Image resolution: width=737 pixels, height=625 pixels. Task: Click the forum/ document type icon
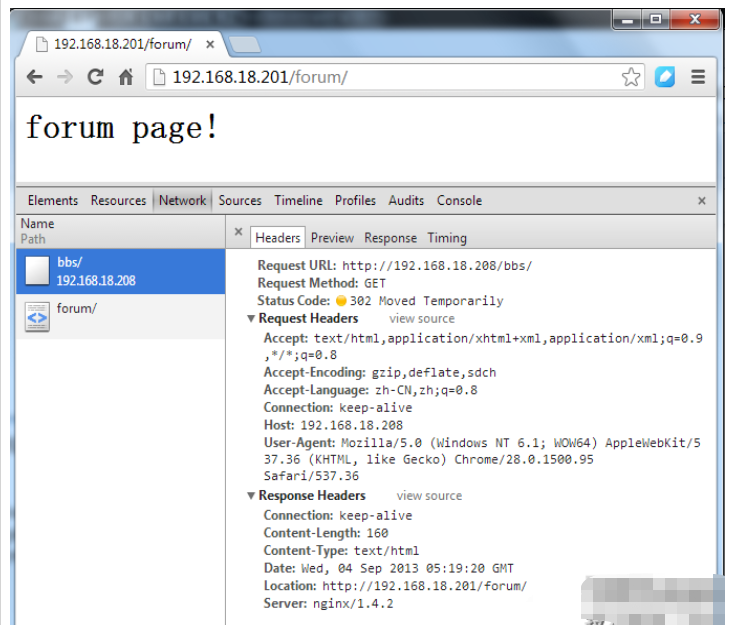click(37, 317)
